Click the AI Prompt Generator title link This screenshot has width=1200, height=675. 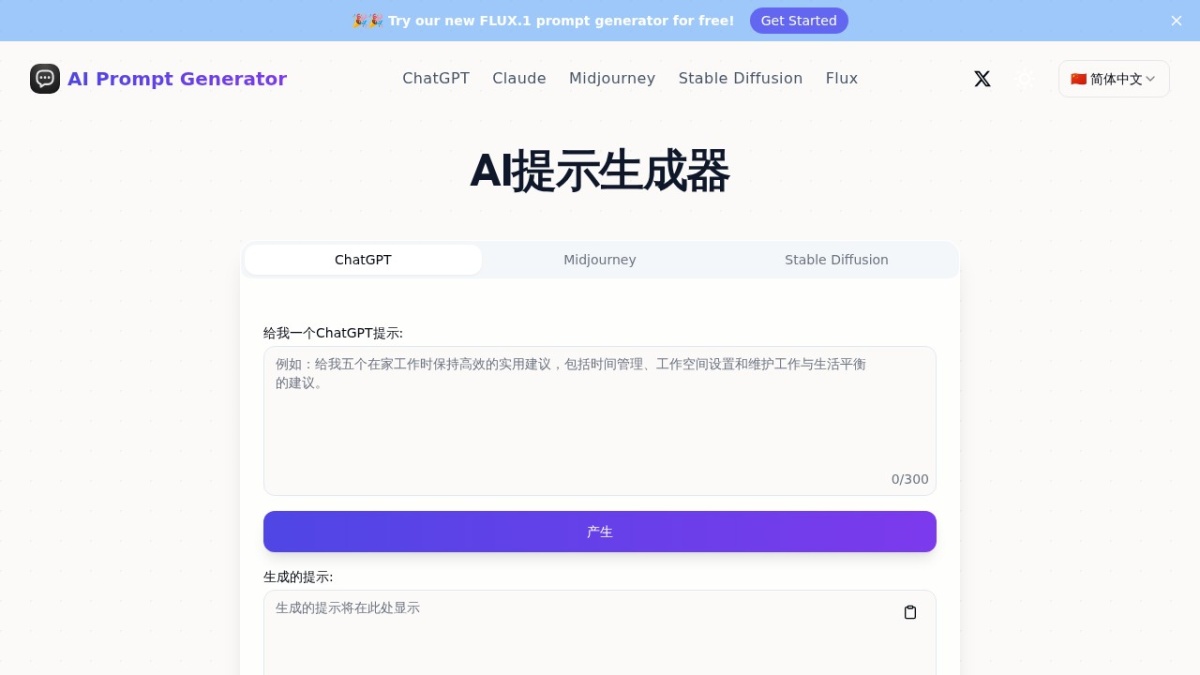coord(177,79)
